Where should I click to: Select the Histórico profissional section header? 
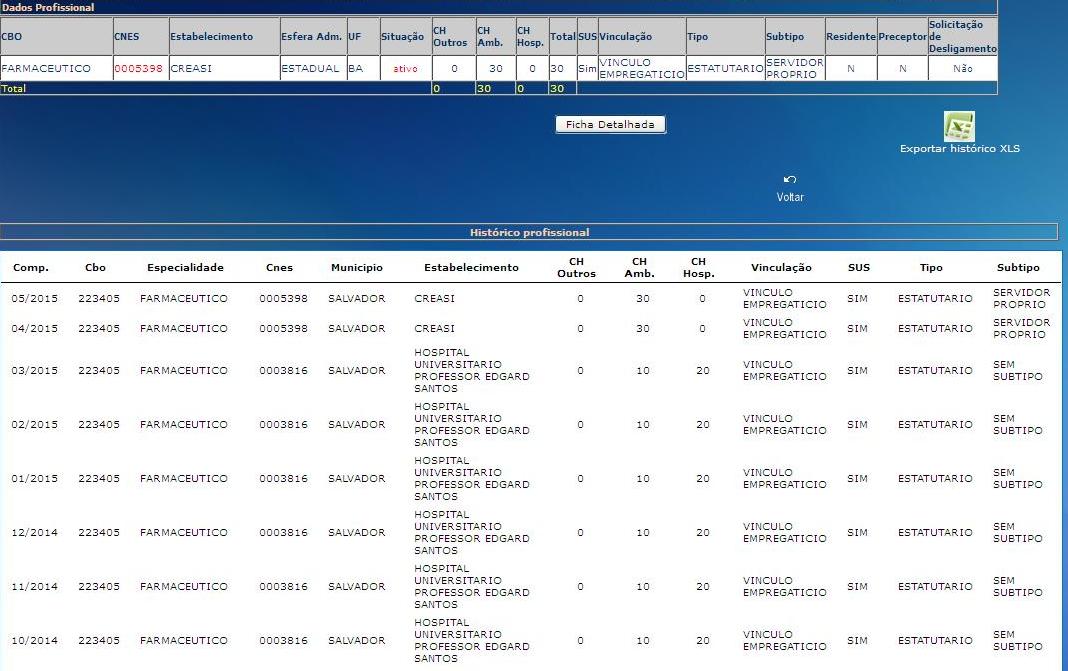[529, 232]
